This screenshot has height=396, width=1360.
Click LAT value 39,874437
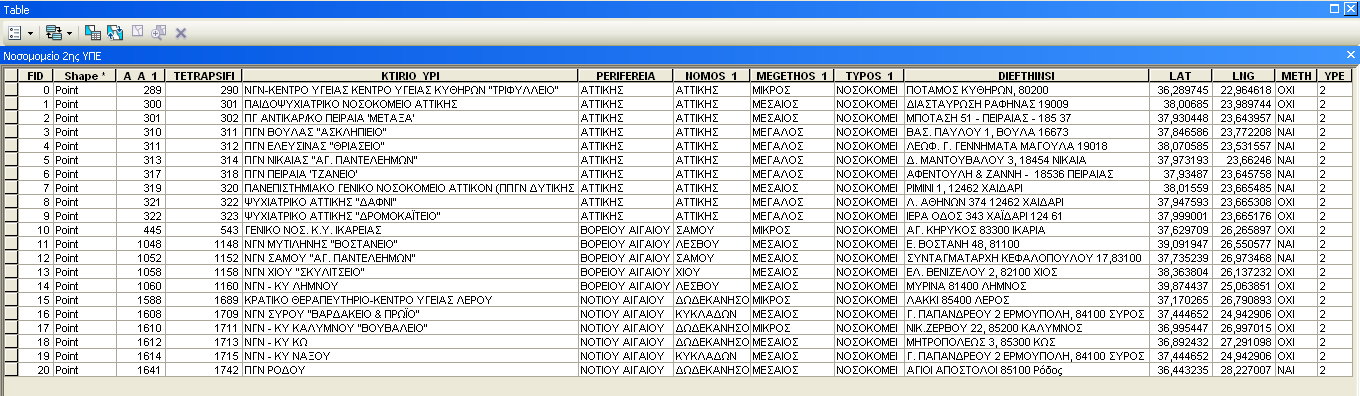pyautogui.click(x=1180, y=286)
